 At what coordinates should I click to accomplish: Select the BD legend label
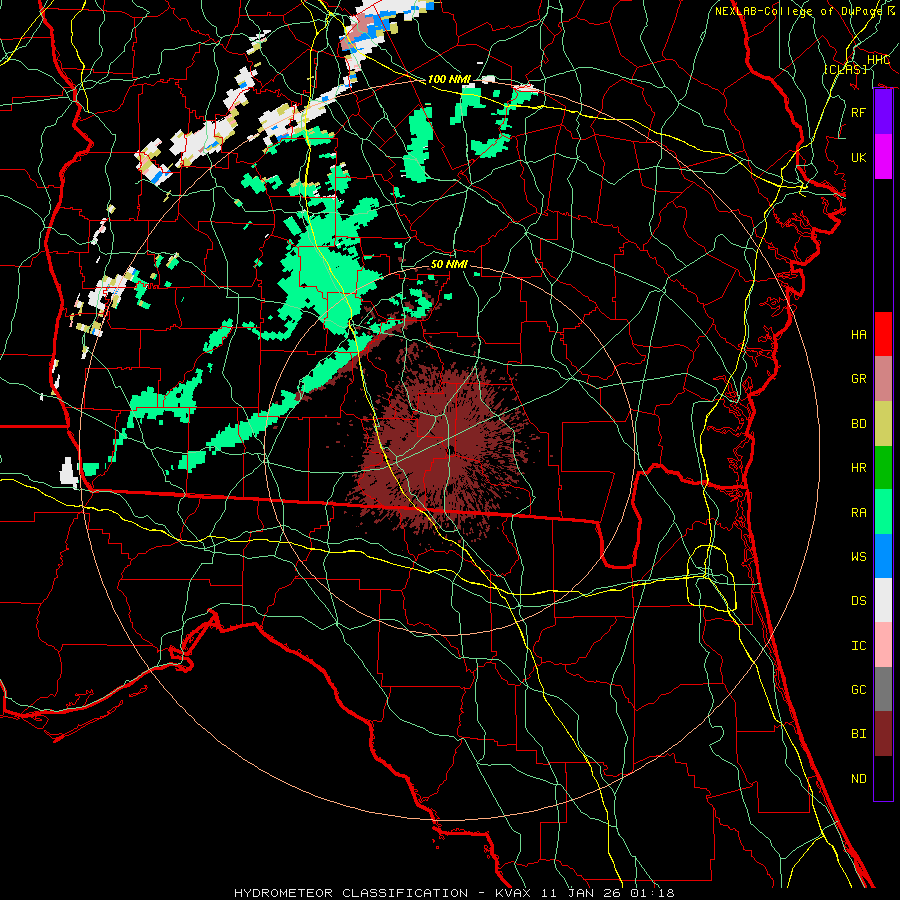(x=859, y=424)
